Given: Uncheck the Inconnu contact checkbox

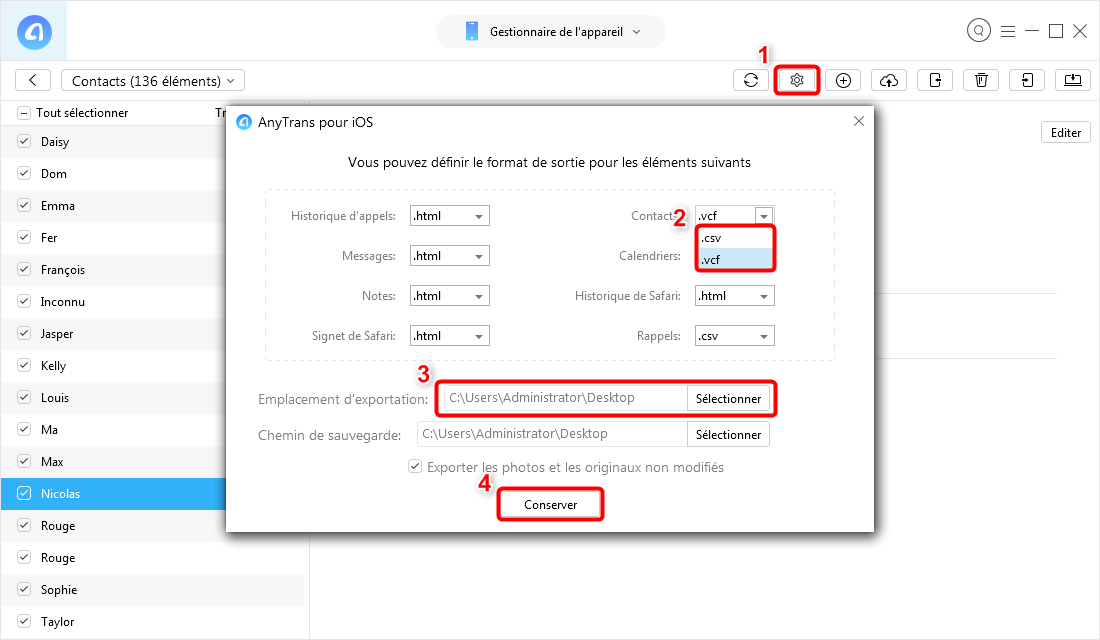Looking at the screenshot, I should (24, 301).
